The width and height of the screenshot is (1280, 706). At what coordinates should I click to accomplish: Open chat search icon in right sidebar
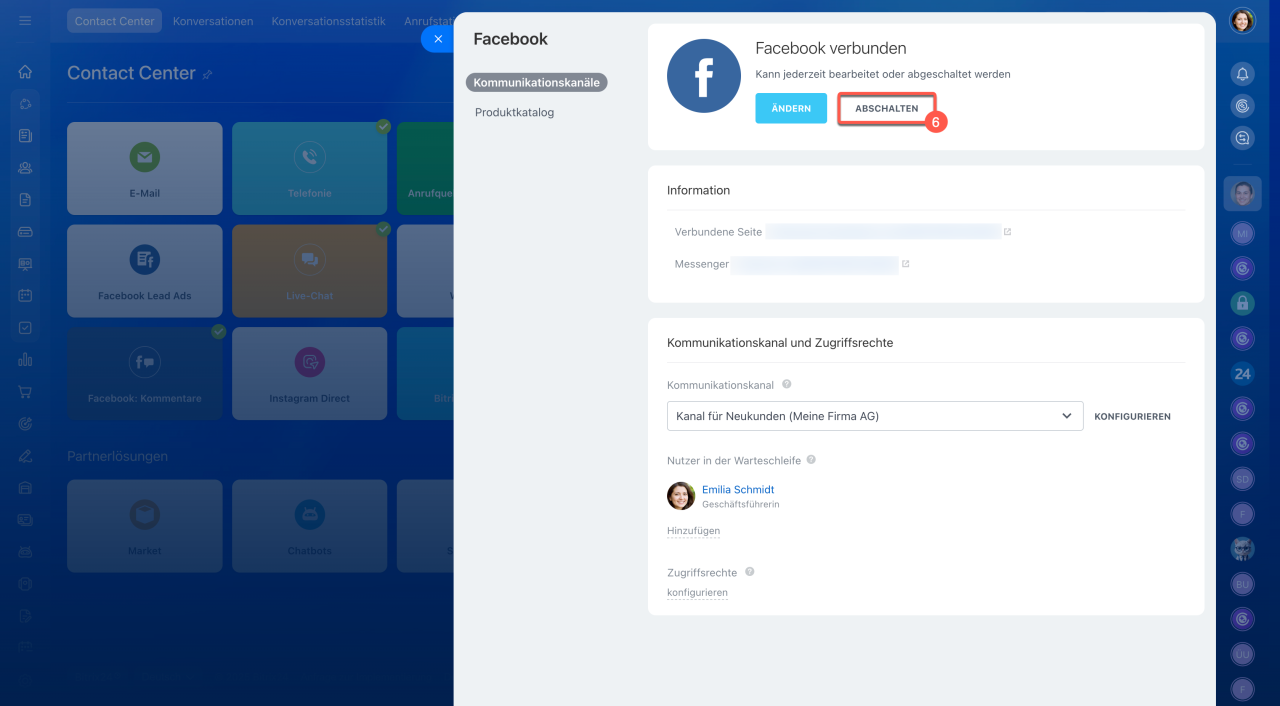point(1242,139)
